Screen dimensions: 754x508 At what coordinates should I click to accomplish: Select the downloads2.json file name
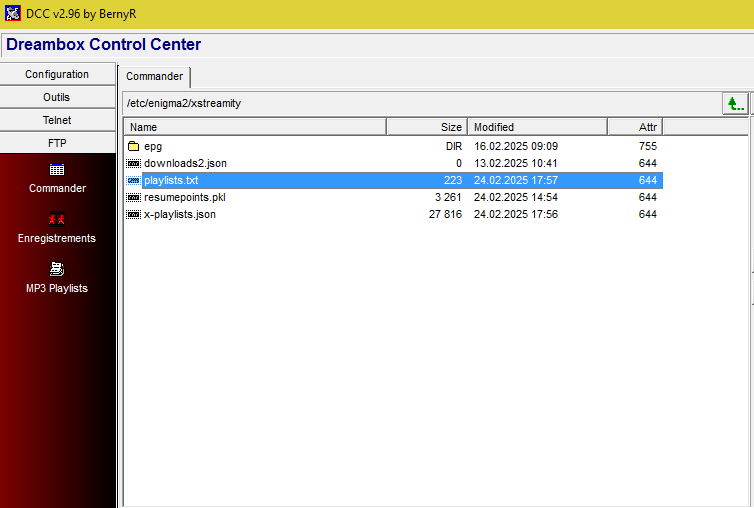pos(185,163)
